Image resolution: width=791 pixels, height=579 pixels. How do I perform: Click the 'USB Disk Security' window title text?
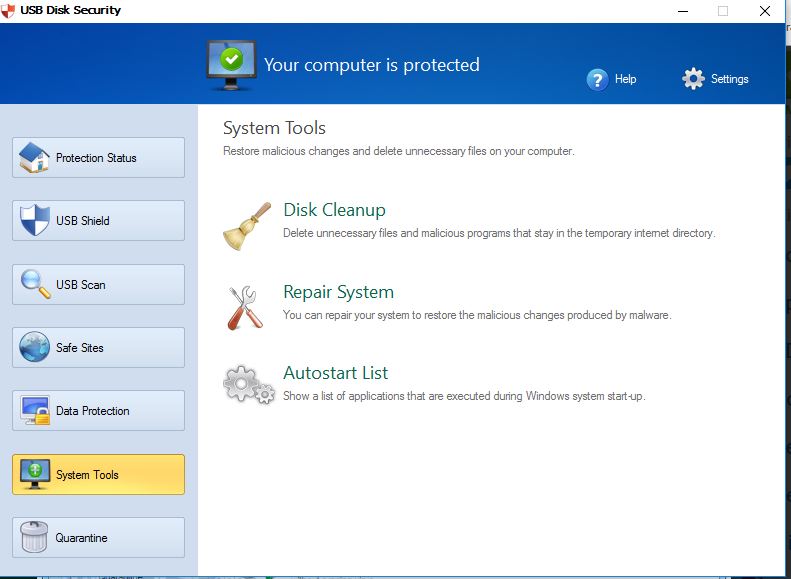[x=71, y=10]
